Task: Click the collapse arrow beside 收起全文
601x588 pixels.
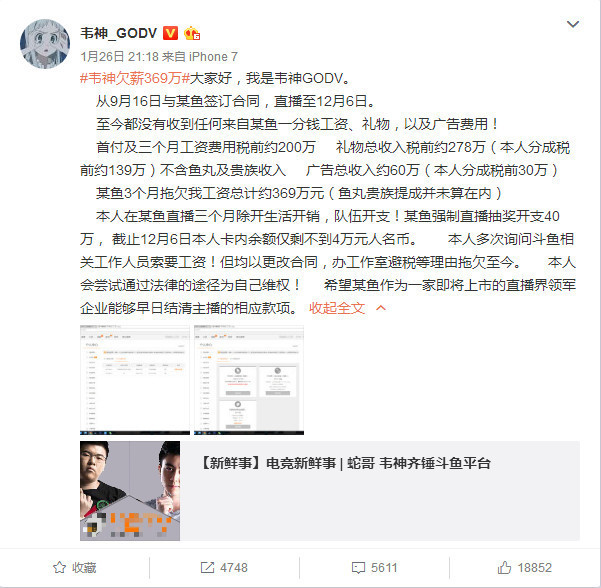Action: tap(381, 307)
